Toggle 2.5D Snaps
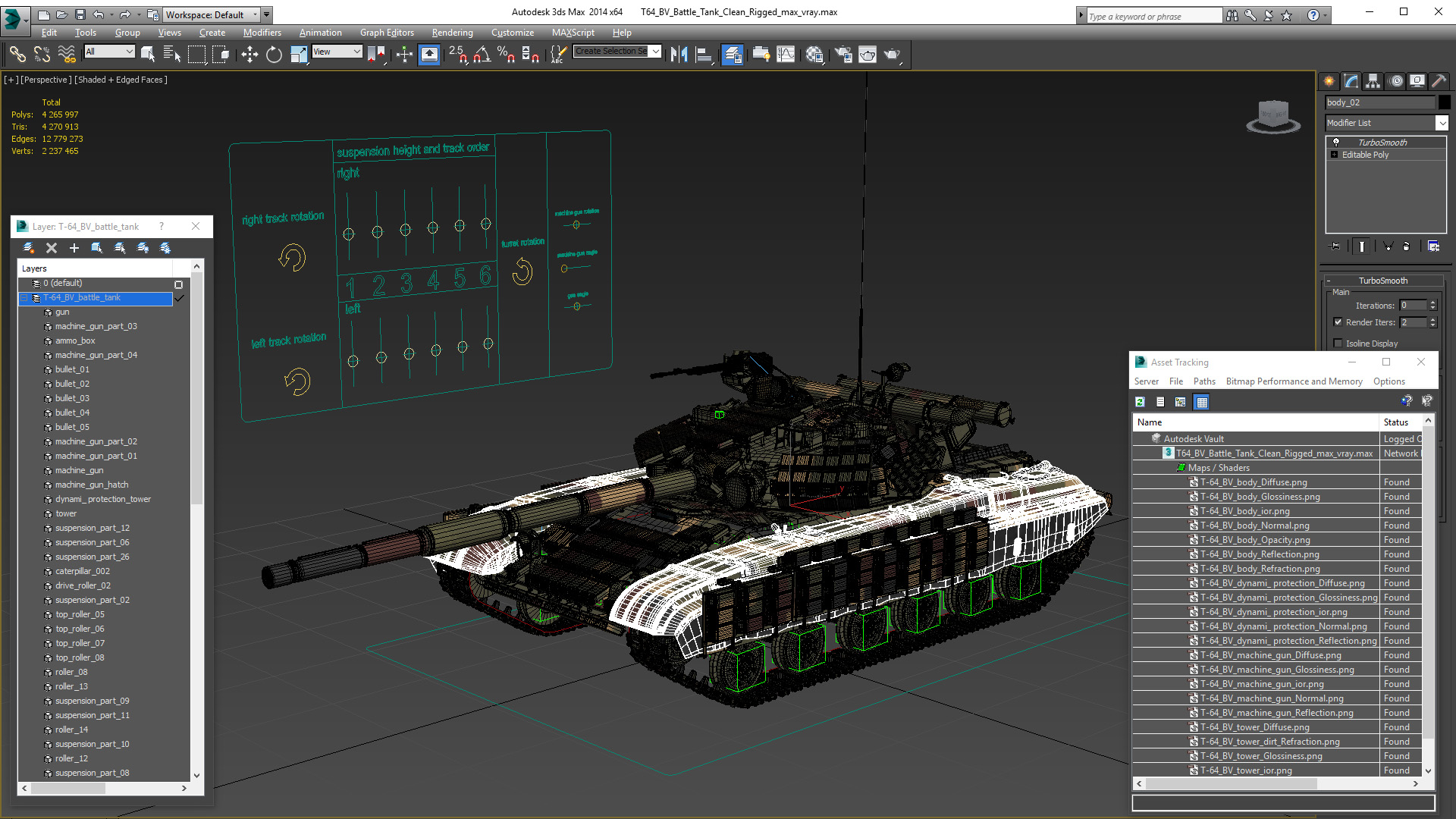 458,54
